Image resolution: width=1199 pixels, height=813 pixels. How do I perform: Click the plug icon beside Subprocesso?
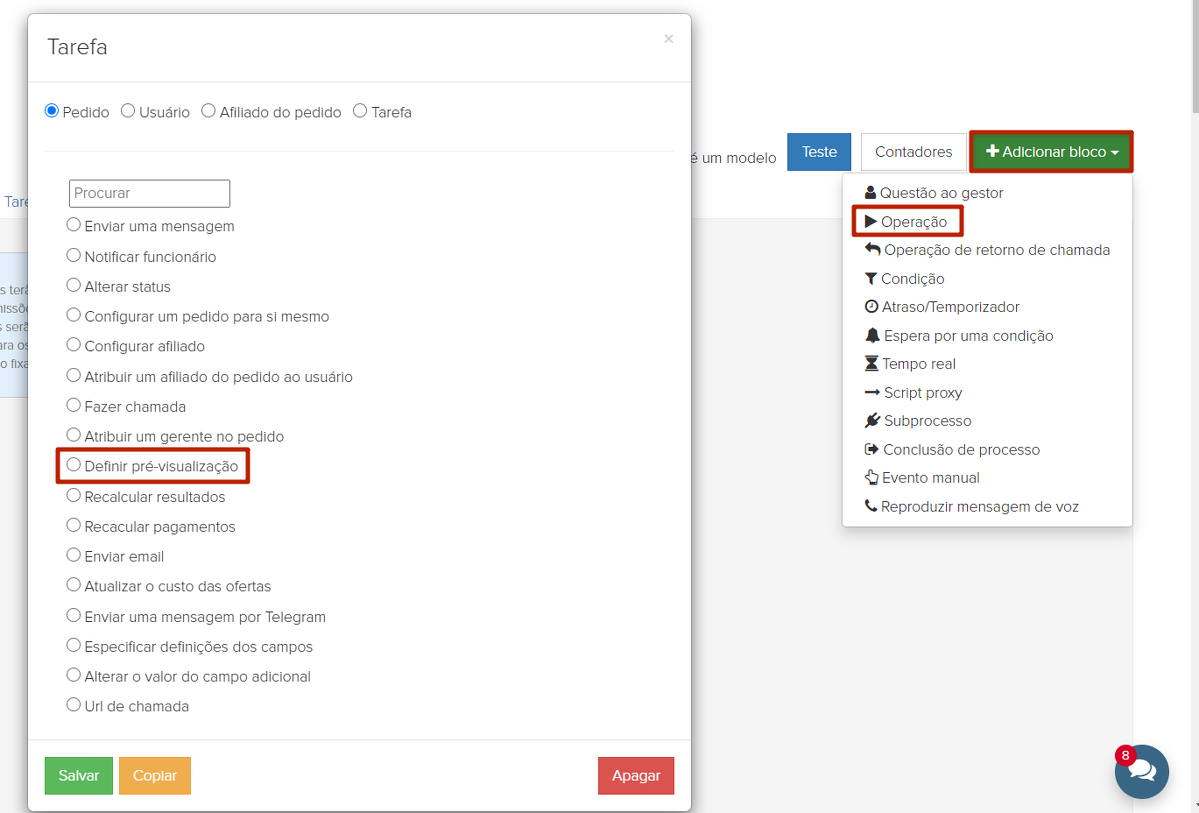(x=872, y=421)
